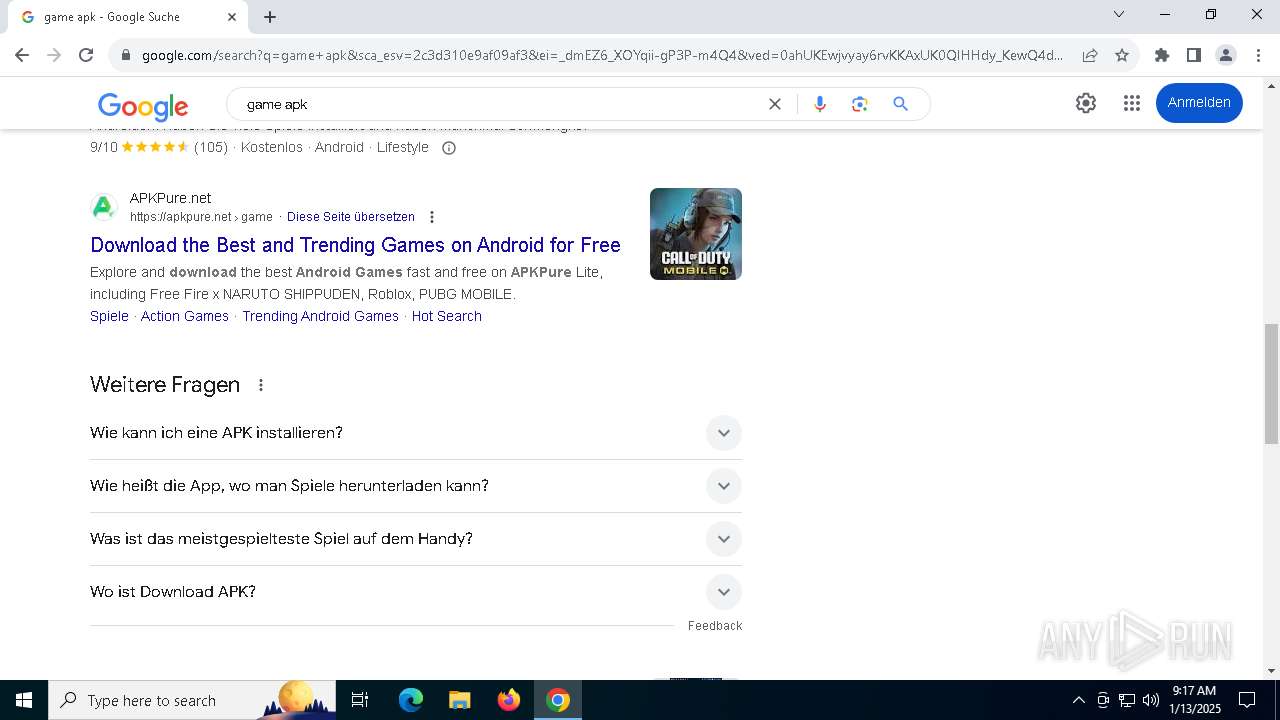1280x720 pixels.
Task: Clear the search box with the X
Action: [x=774, y=104]
